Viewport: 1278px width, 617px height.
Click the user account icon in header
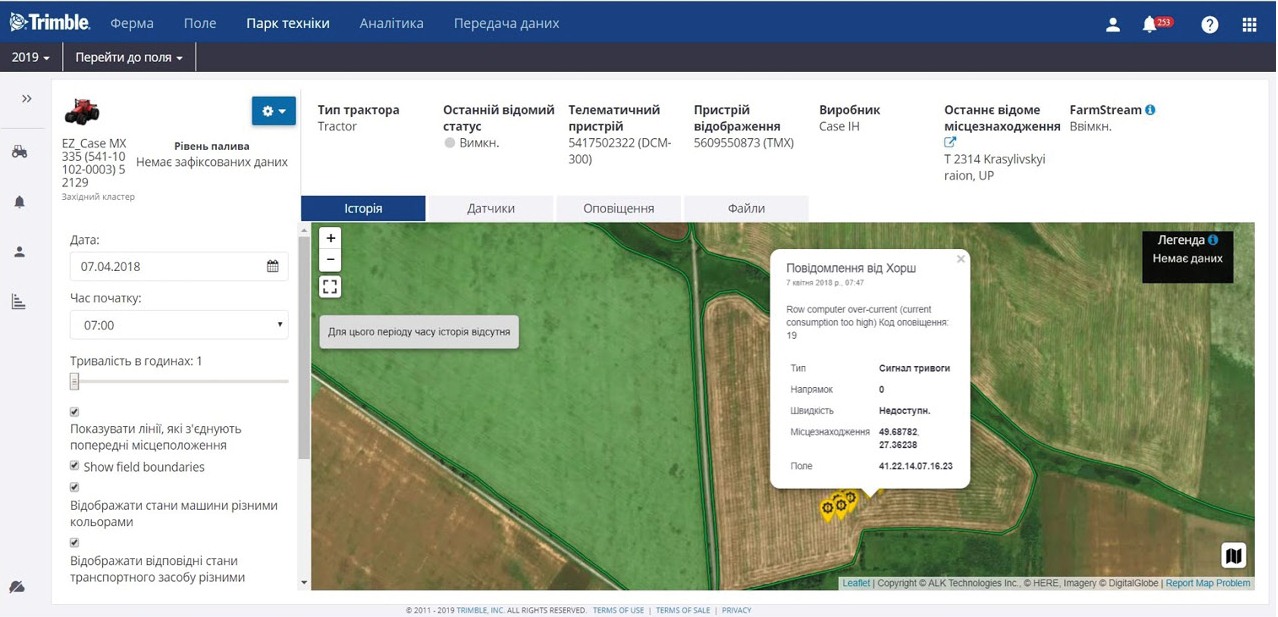[x=1112, y=25]
